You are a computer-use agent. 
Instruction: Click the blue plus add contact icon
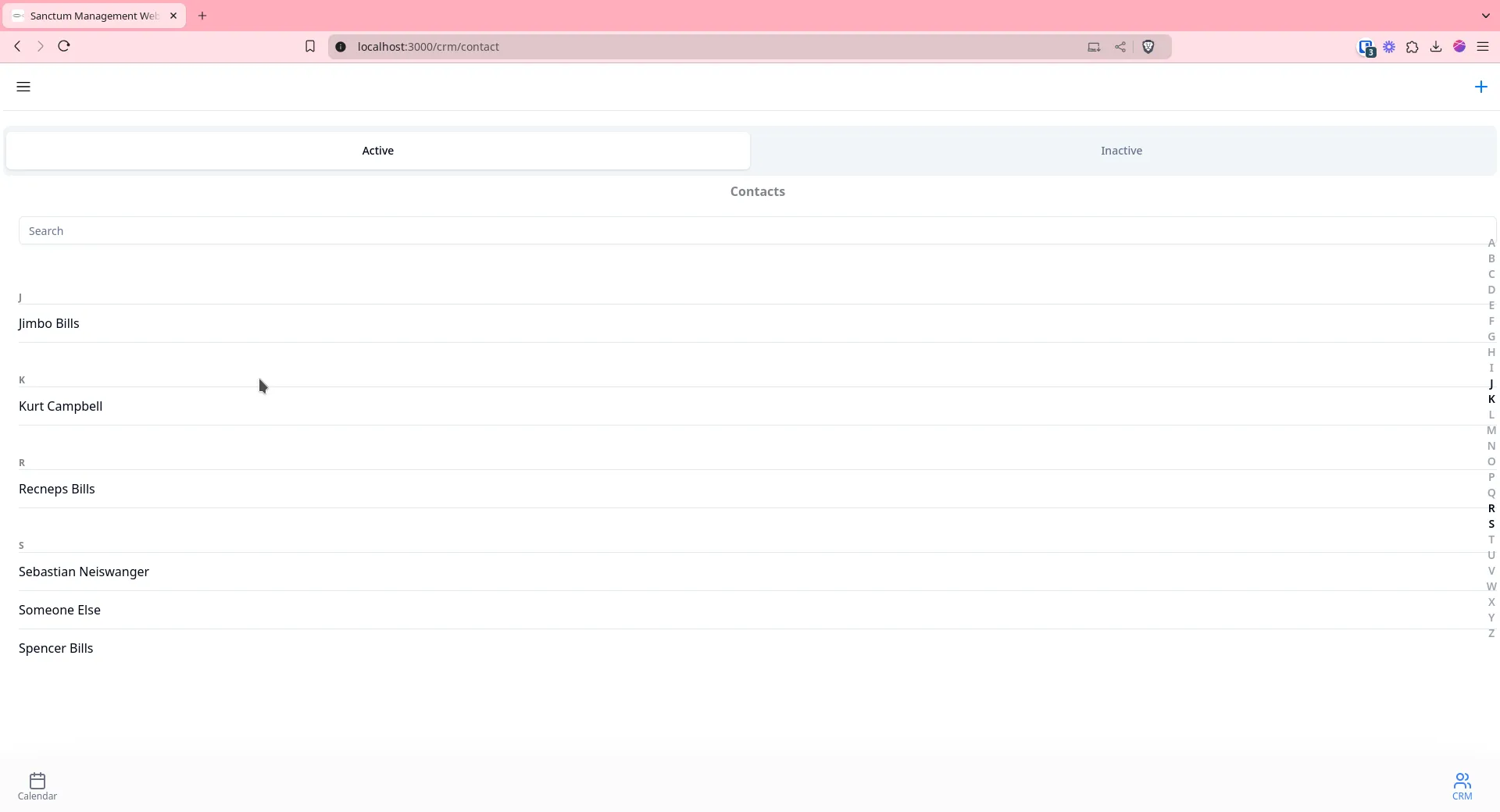pos(1480,87)
